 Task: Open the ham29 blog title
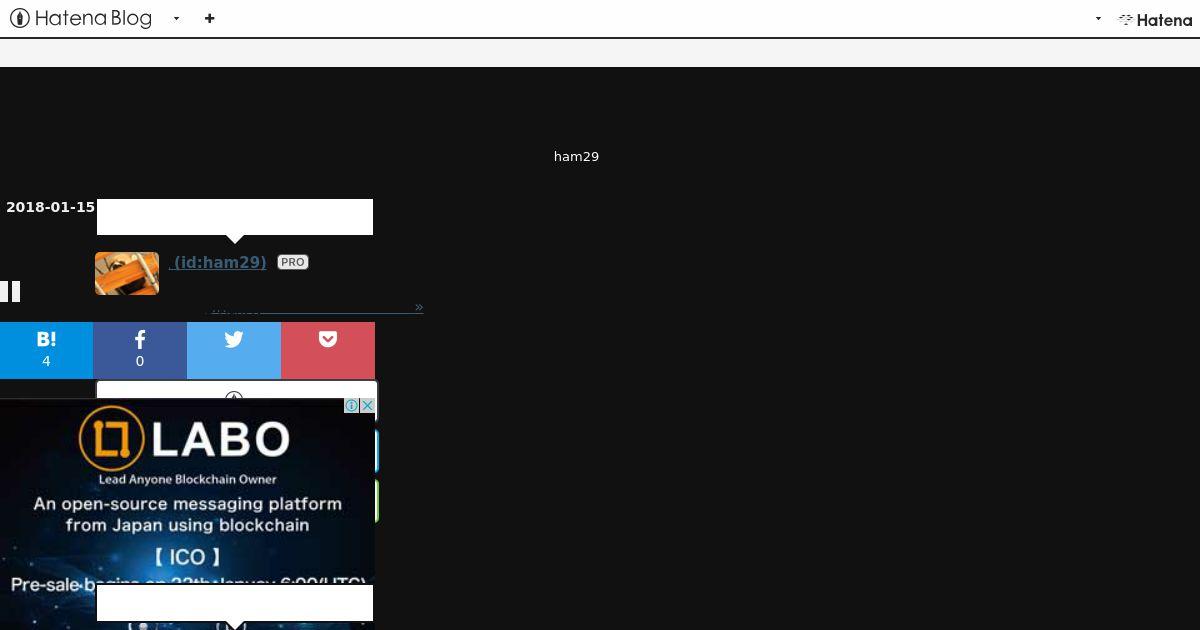click(x=576, y=156)
